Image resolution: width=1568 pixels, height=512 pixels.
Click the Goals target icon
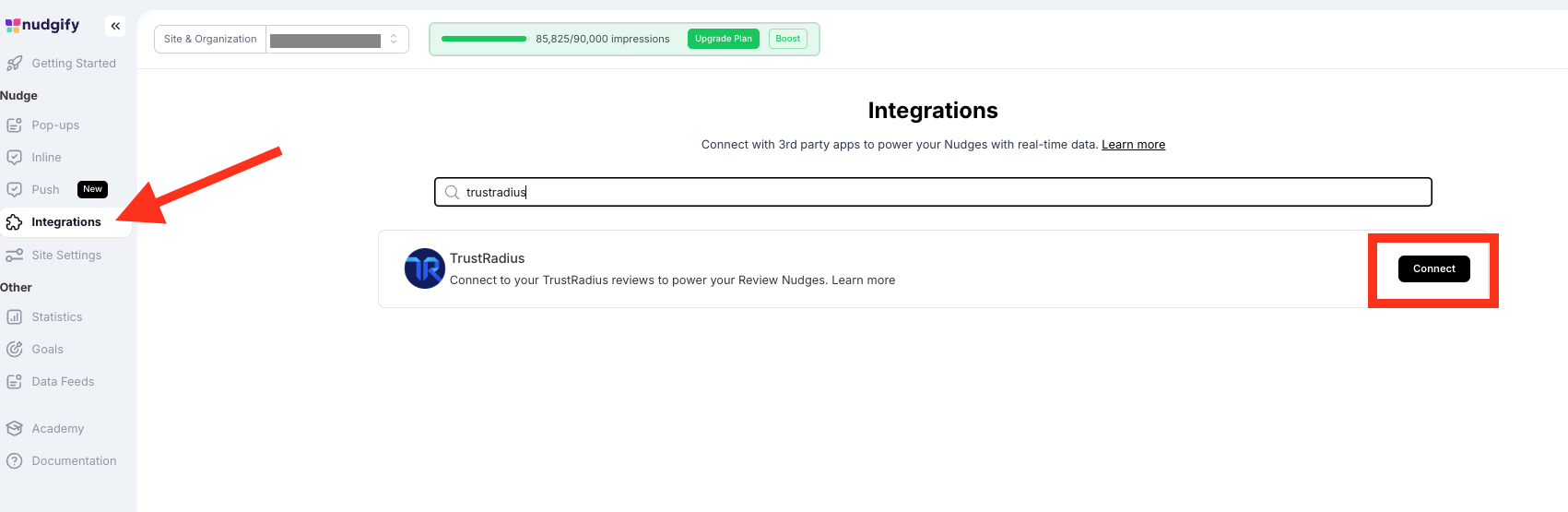pos(14,350)
